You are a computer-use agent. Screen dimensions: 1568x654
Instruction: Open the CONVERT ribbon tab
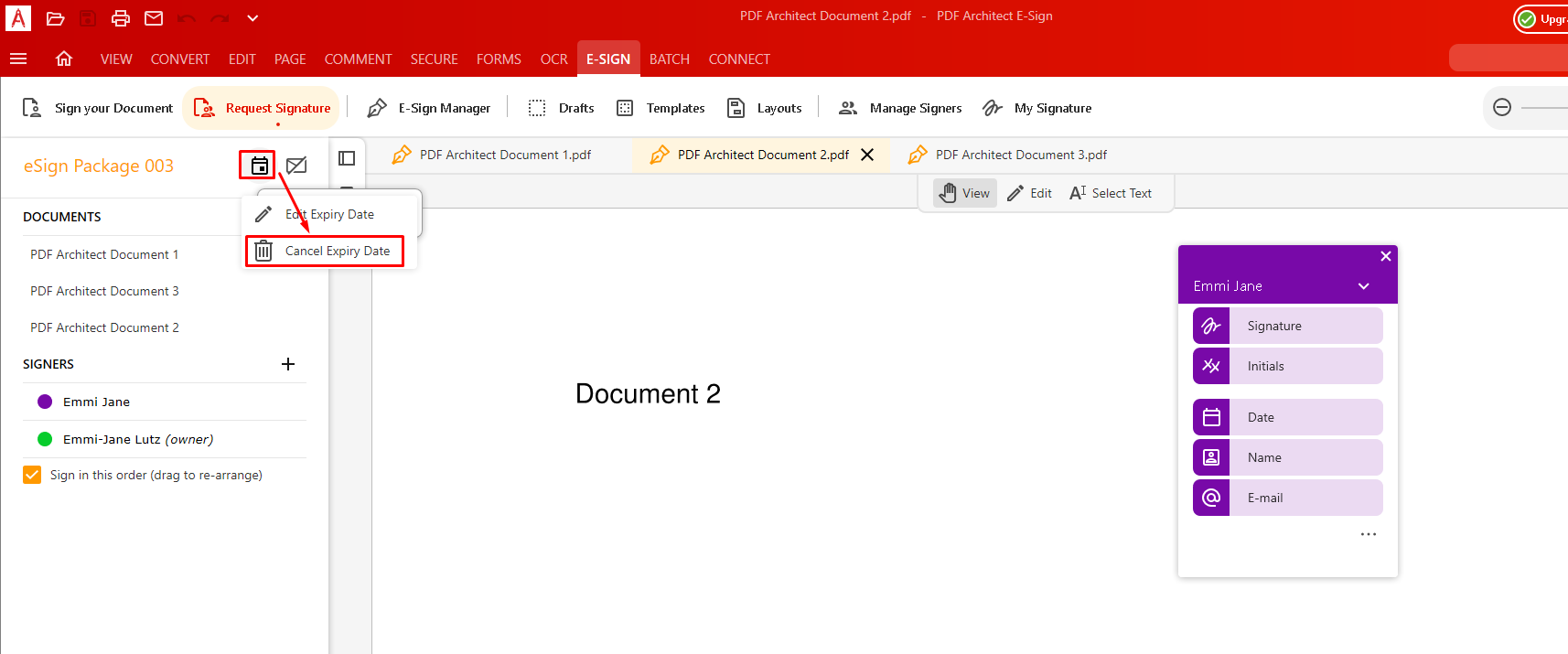tap(180, 59)
